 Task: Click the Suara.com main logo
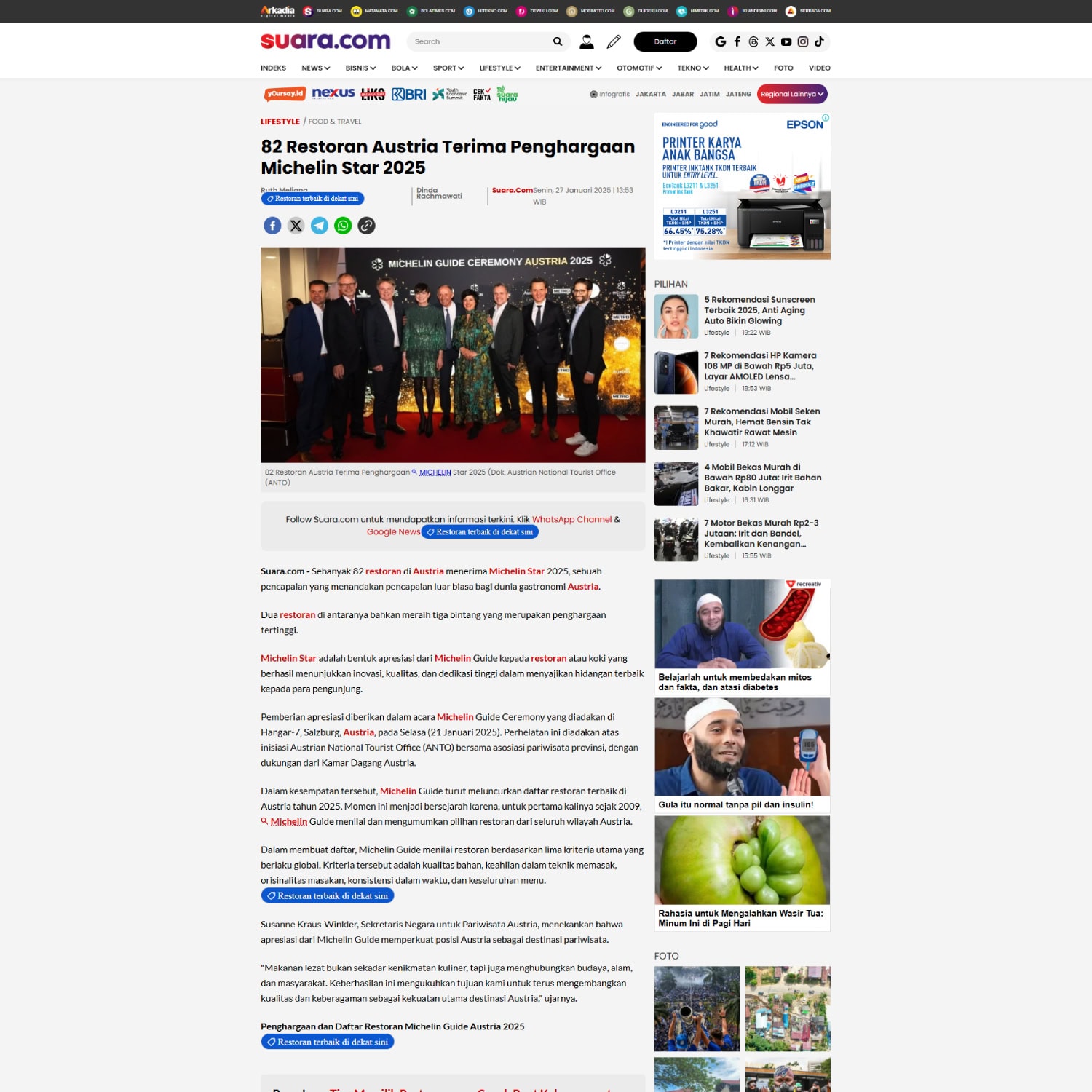coord(325,41)
